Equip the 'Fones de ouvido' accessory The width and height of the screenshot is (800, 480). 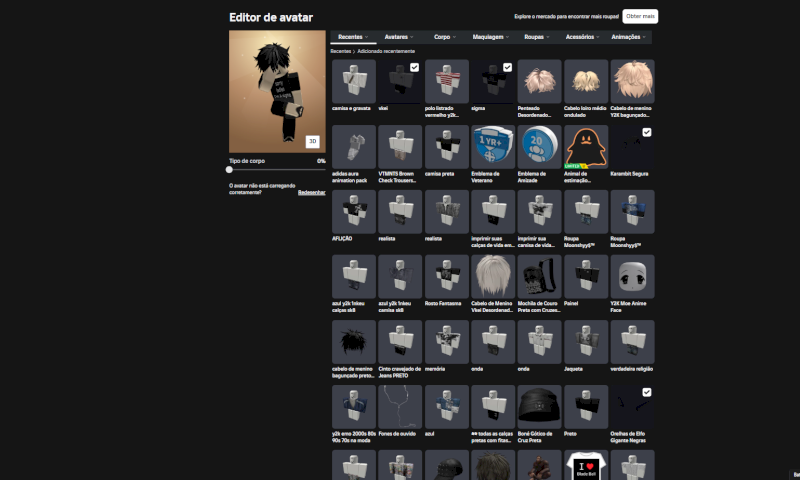(x=400, y=407)
